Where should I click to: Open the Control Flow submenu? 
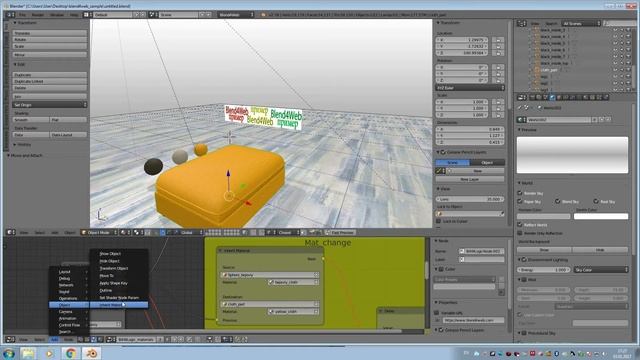click(69, 325)
